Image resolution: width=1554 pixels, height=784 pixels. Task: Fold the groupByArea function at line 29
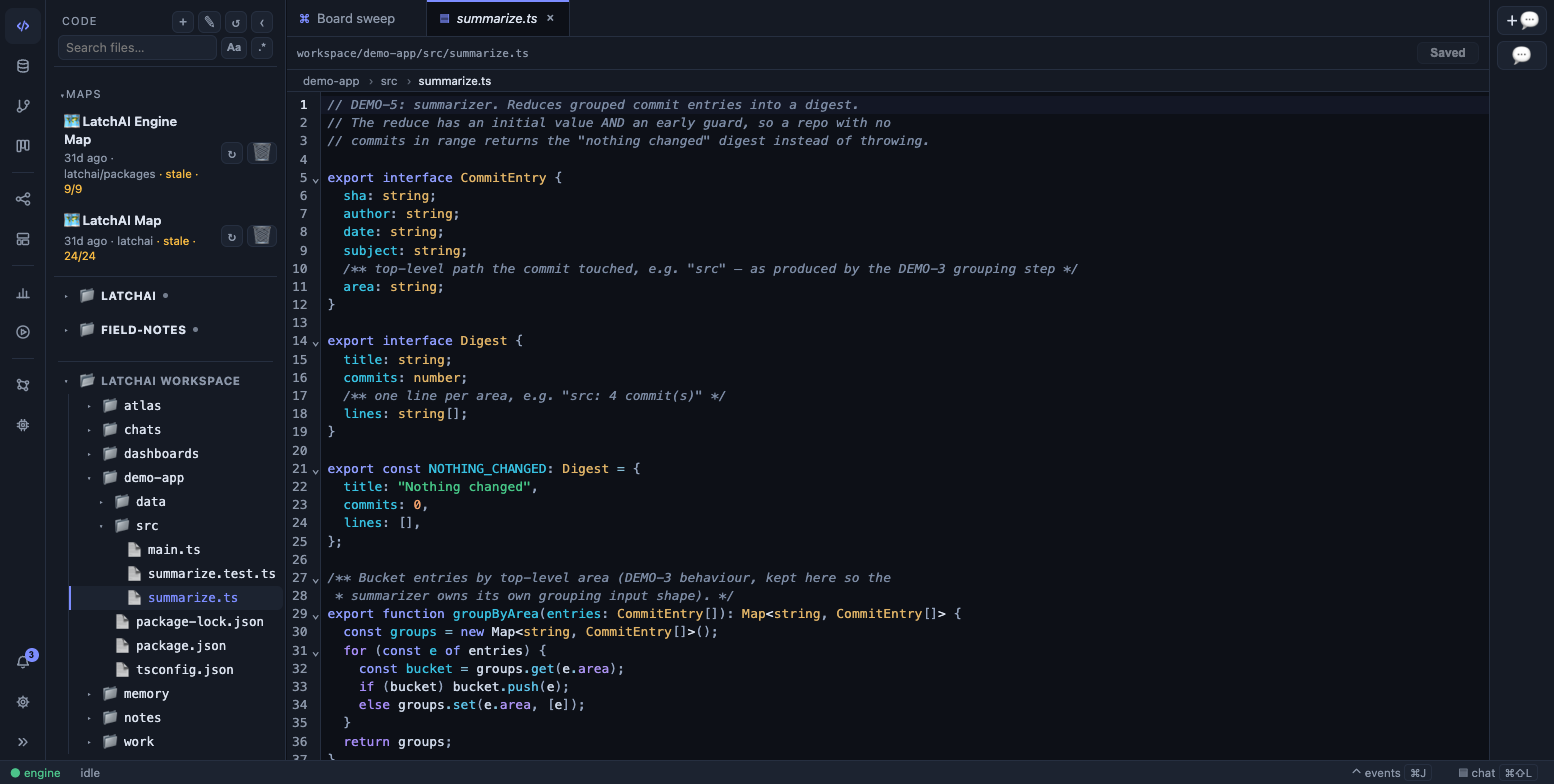point(316,615)
